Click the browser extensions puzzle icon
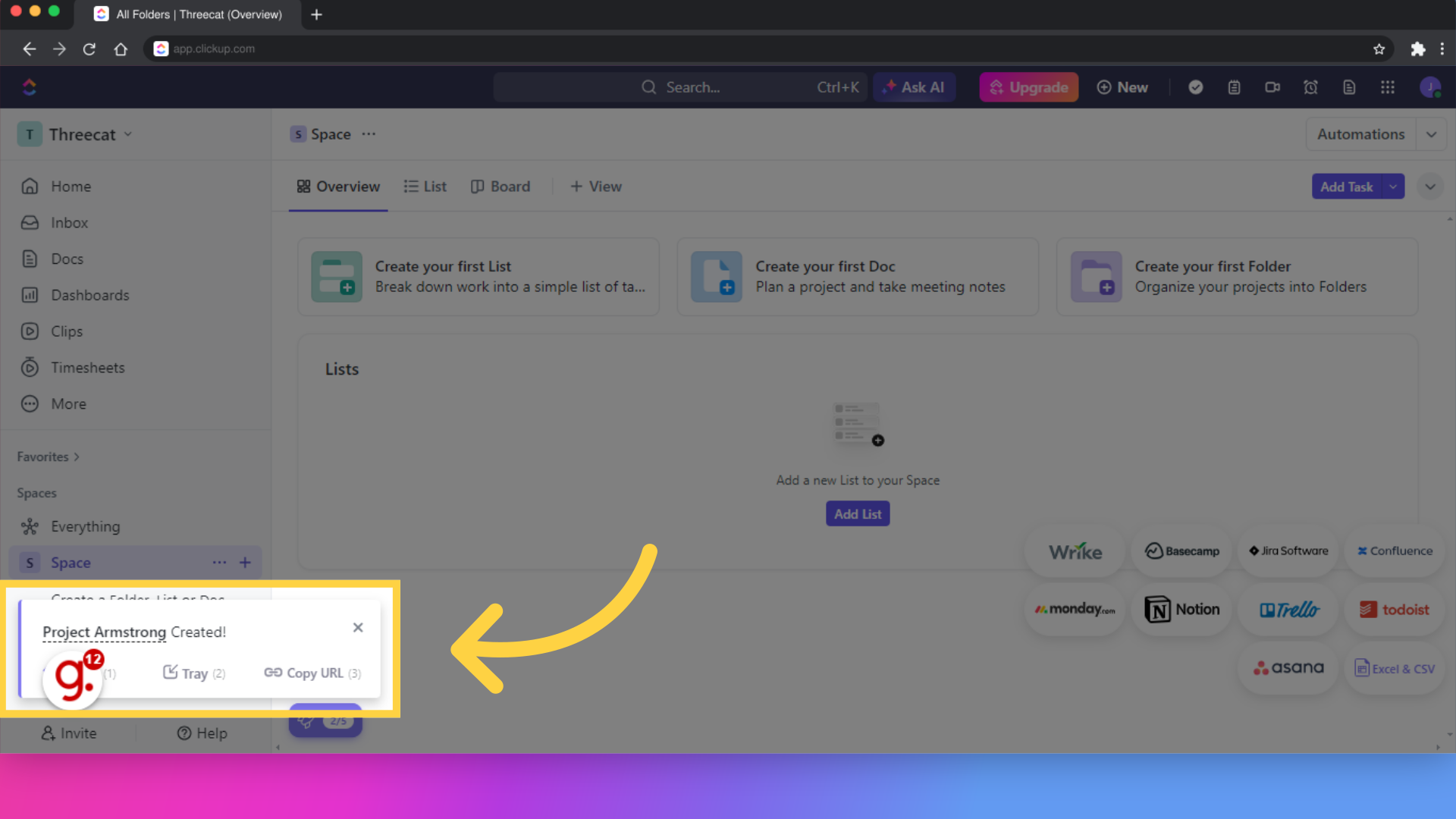 coord(1417,49)
